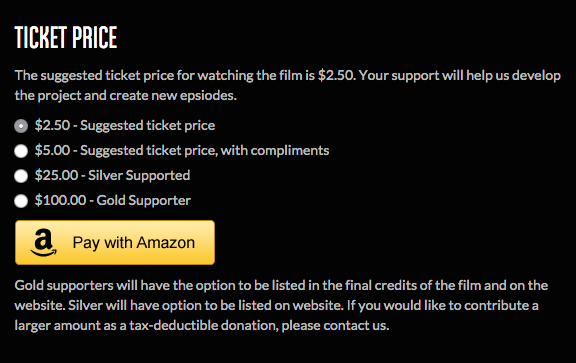Click 'The suggested ticket price' opening words

[94, 76]
